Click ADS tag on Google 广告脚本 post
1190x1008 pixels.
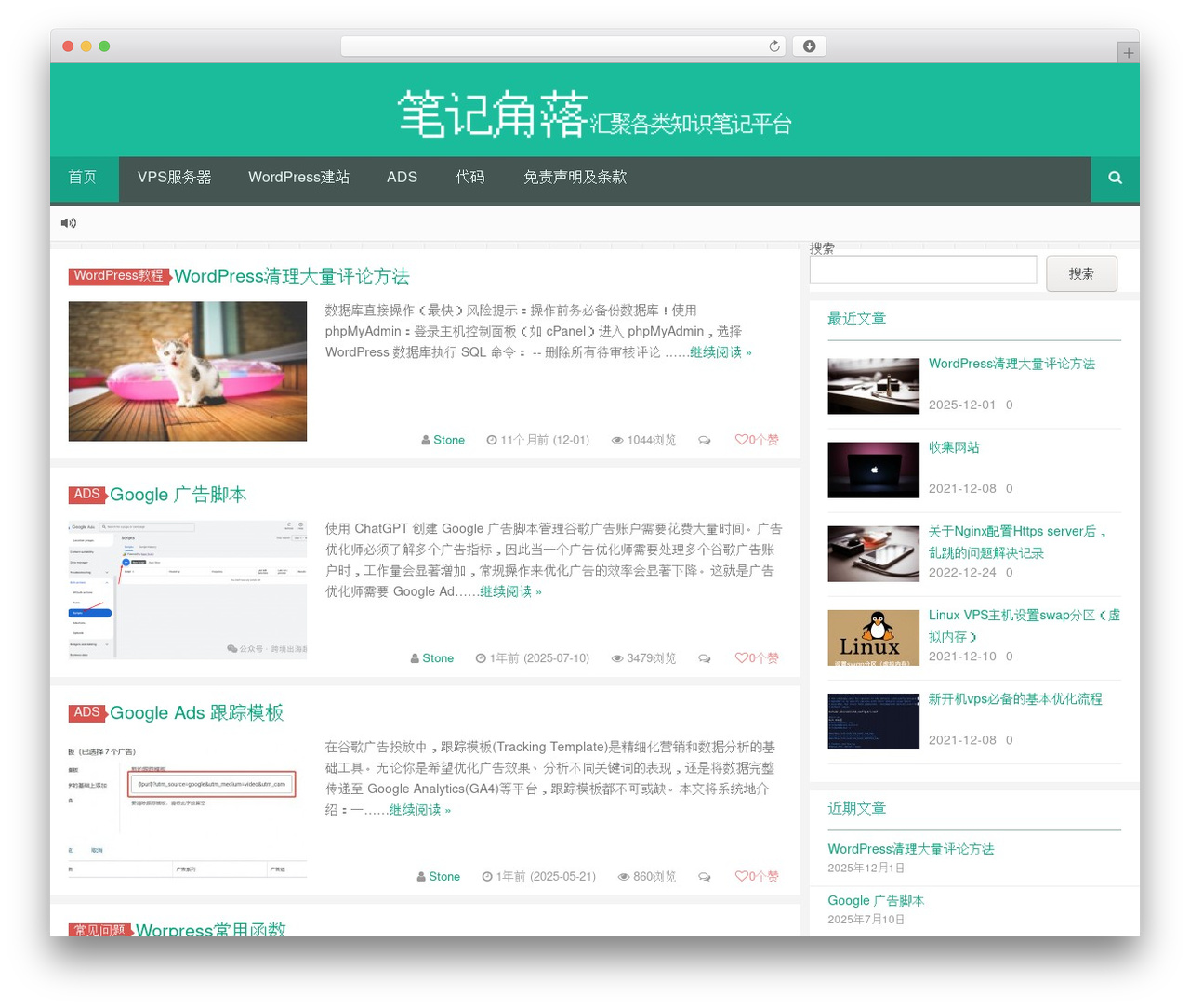[x=86, y=495]
